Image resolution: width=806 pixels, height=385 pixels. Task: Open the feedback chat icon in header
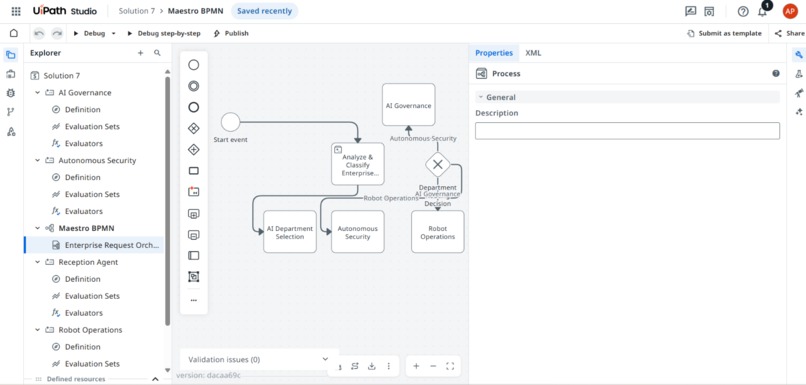(690, 11)
